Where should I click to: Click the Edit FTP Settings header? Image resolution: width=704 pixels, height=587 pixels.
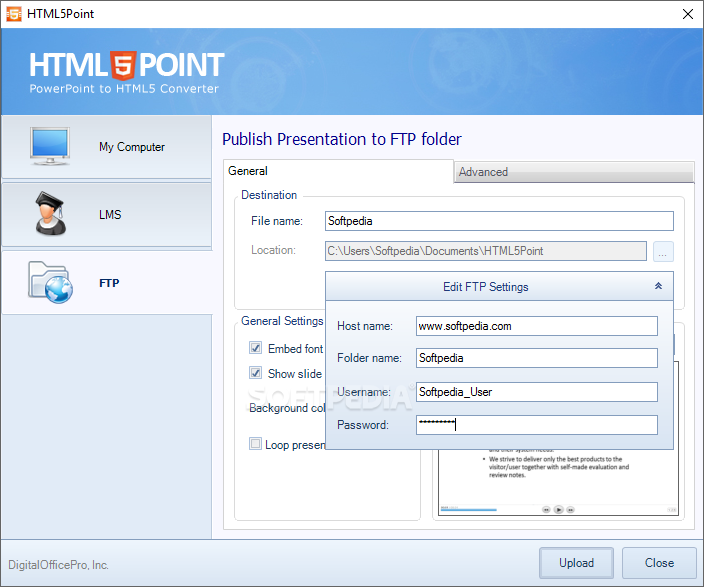click(499, 286)
